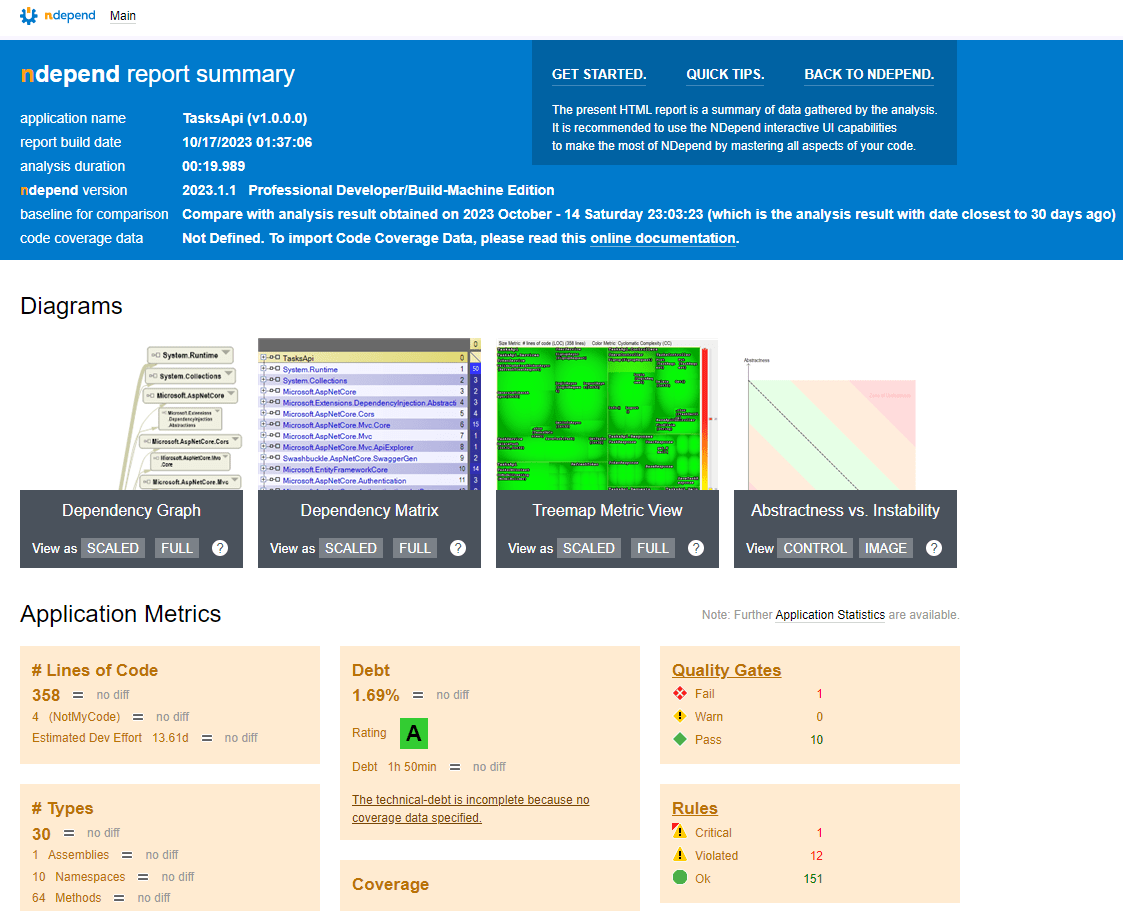The height and width of the screenshot is (911, 1123).
Task: Click the green Ok rules circle icon
Action: click(x=680, y=877)
